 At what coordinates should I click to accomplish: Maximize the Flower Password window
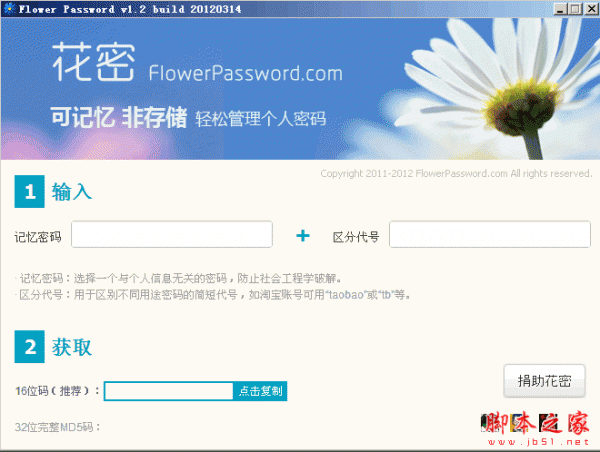pos(575,9)
